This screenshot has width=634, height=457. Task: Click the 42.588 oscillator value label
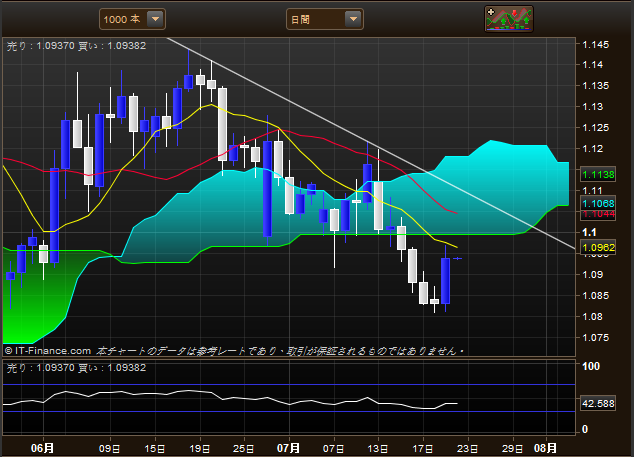598,403
